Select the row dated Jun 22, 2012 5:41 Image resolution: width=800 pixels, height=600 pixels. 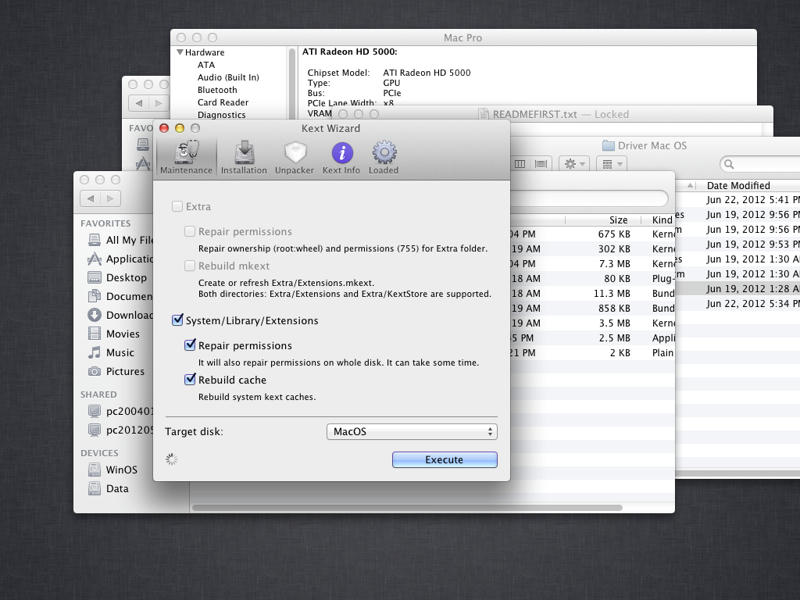738,199
